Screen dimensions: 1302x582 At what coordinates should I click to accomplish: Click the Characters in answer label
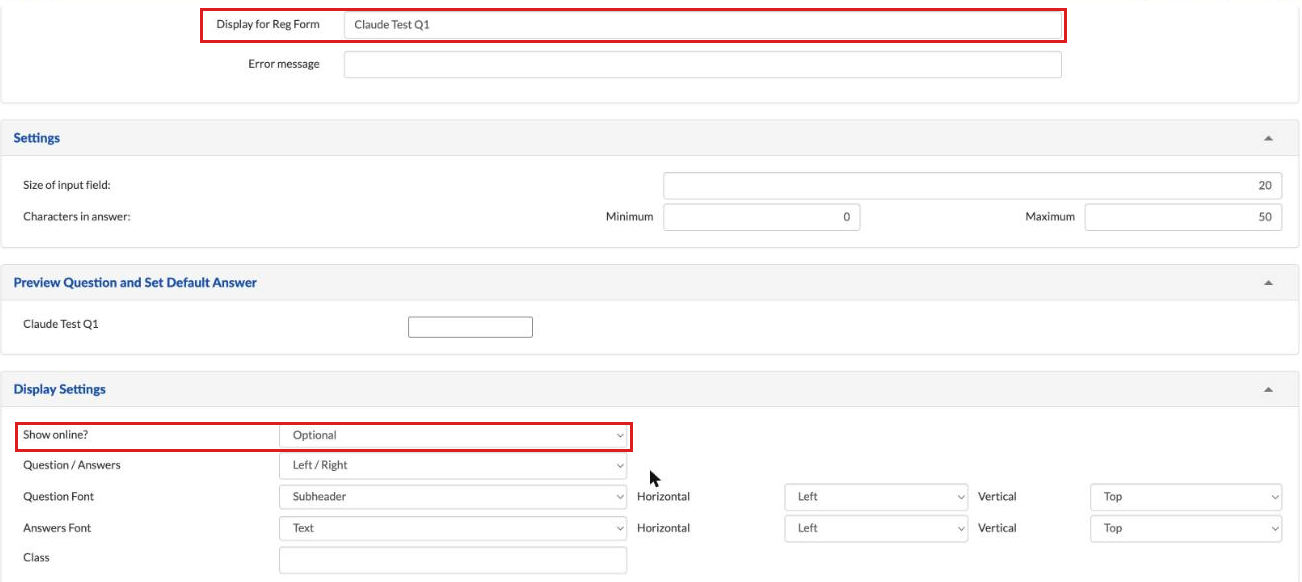[77, 216]
